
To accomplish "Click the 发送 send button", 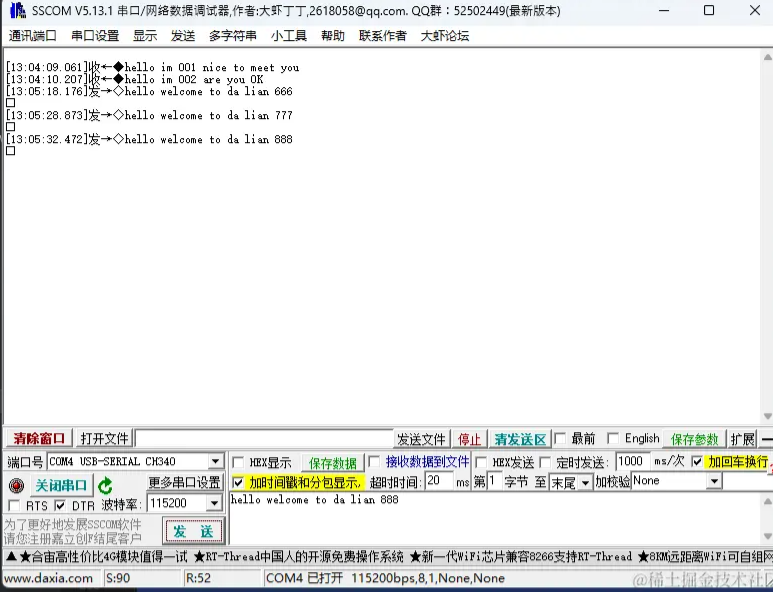I will point(193,531).
